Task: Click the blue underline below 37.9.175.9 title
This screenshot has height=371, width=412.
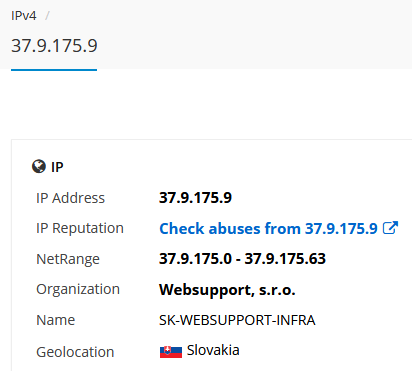Action: [54, 70]
